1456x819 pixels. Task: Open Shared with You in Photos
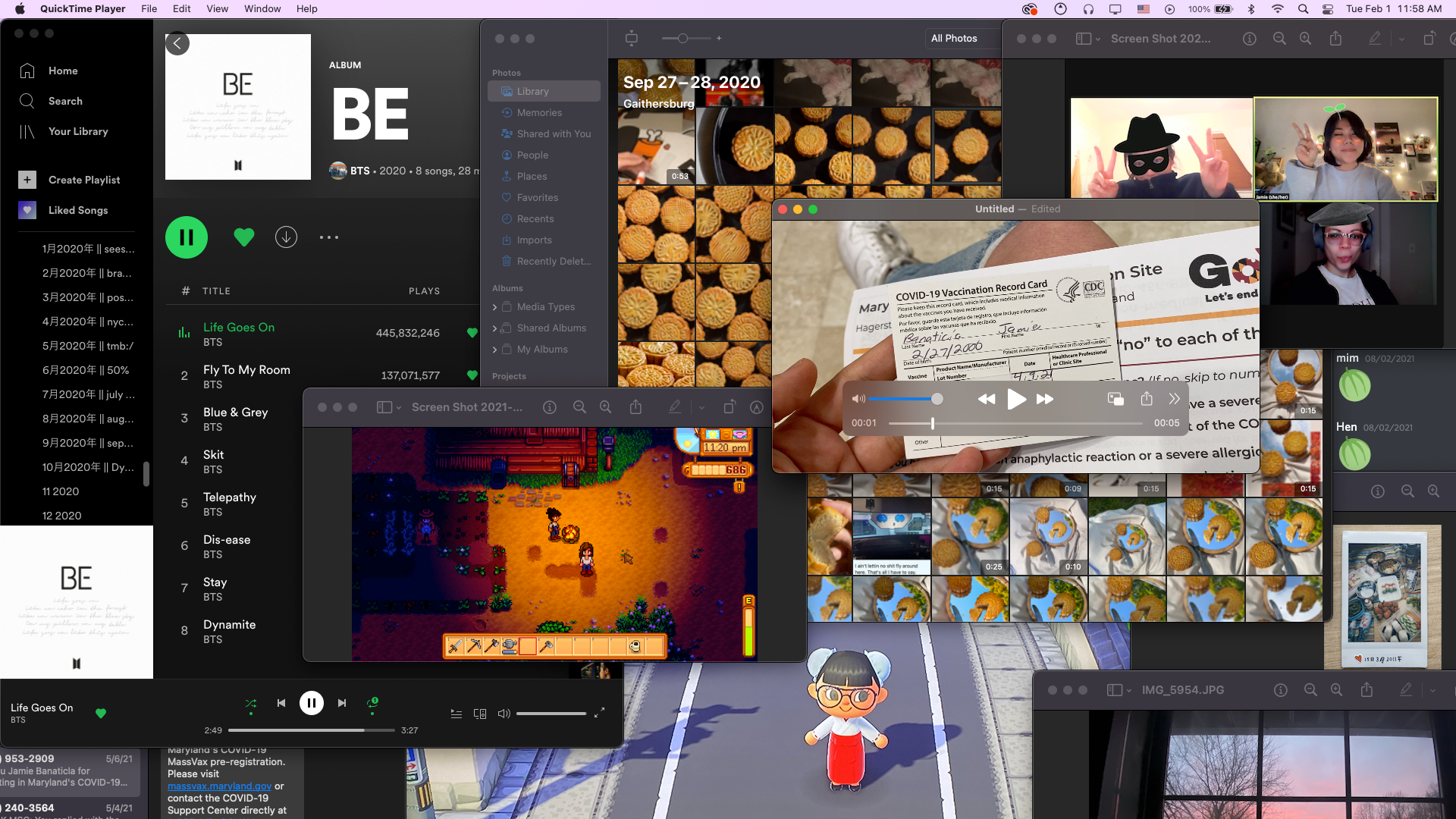coord(544,133)
